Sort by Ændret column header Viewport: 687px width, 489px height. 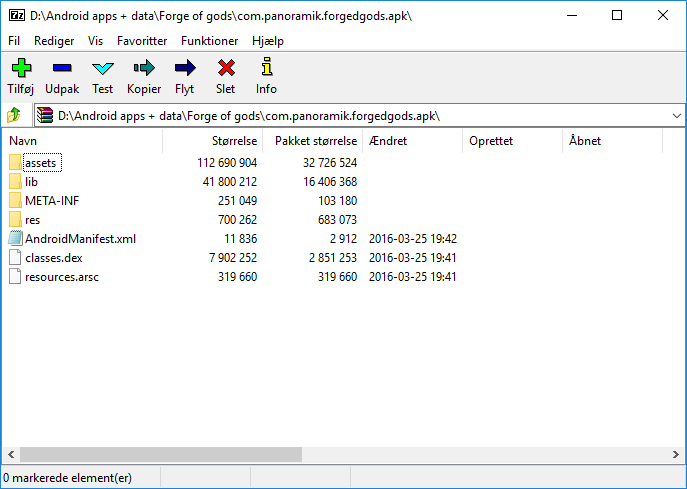(388, 141)
